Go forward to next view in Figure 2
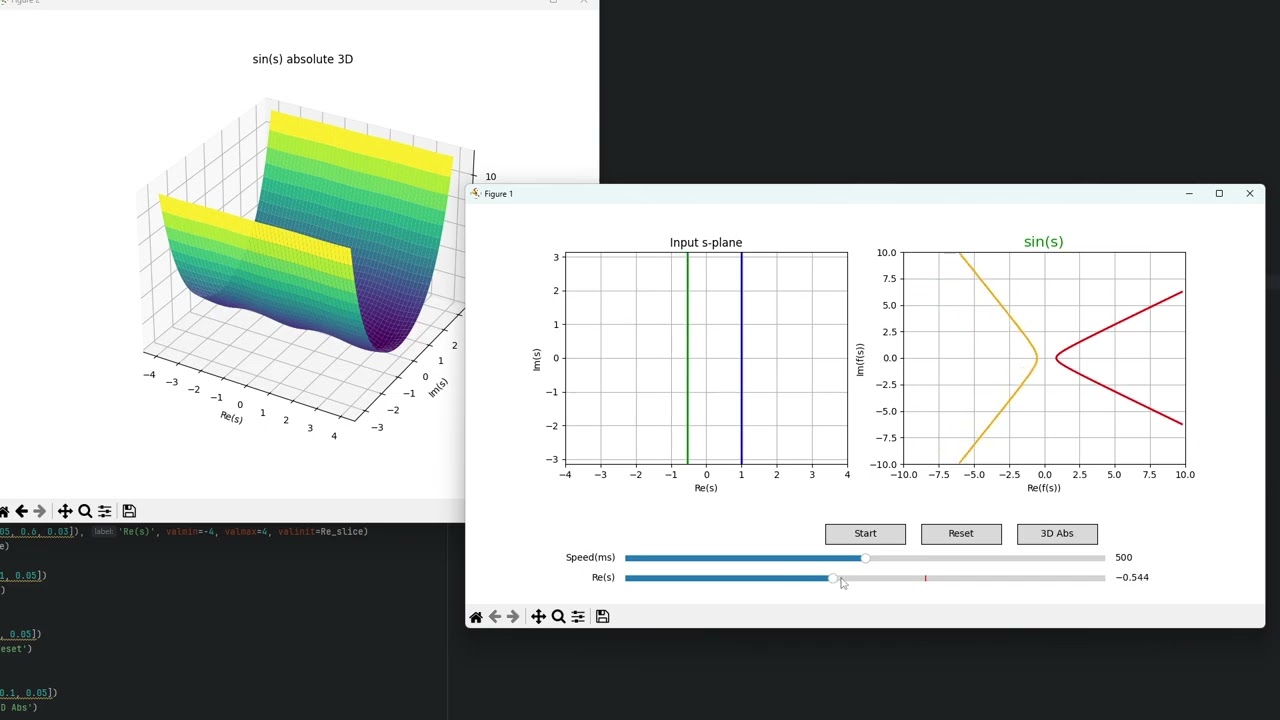The height and width of the screenshot is (720, 1280). 39,511
